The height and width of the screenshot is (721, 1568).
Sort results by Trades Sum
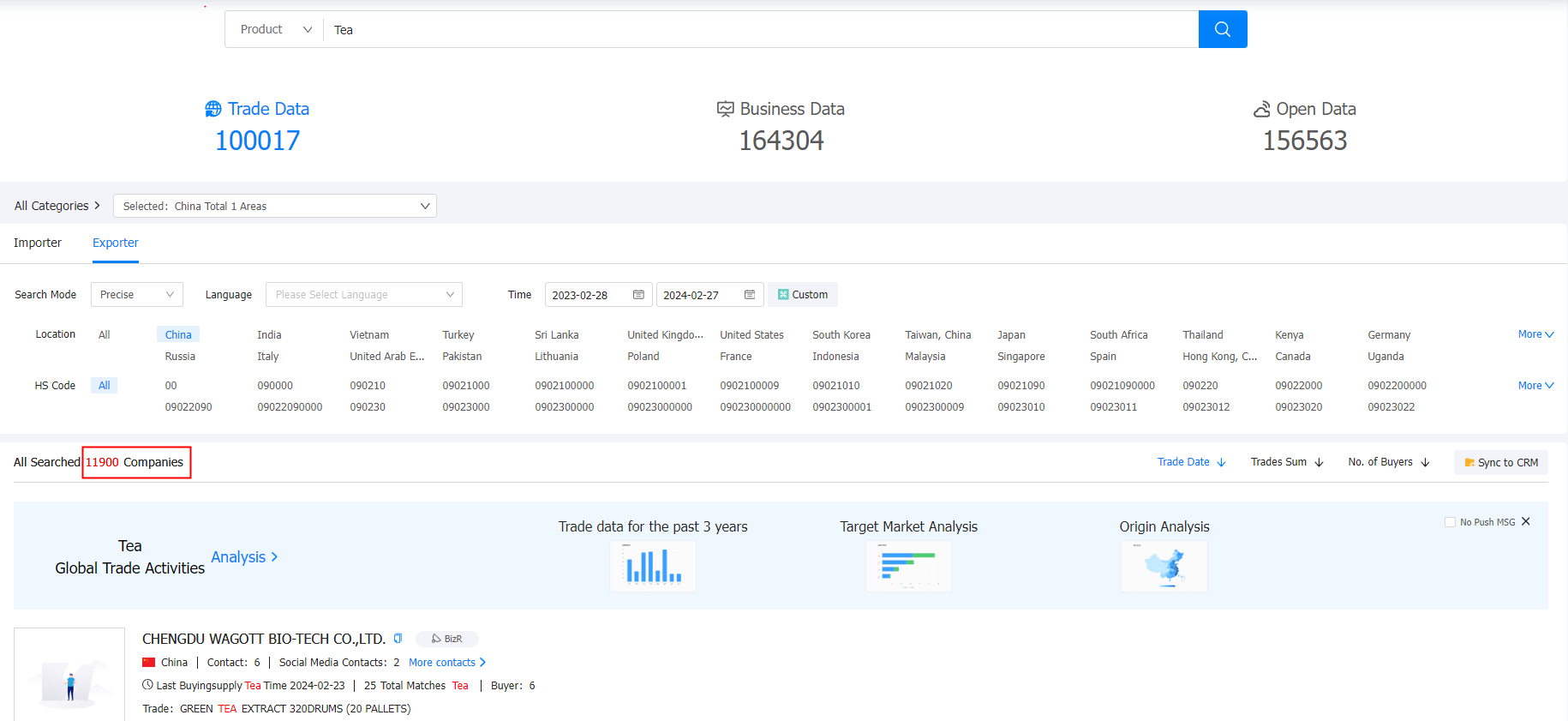1286,462
